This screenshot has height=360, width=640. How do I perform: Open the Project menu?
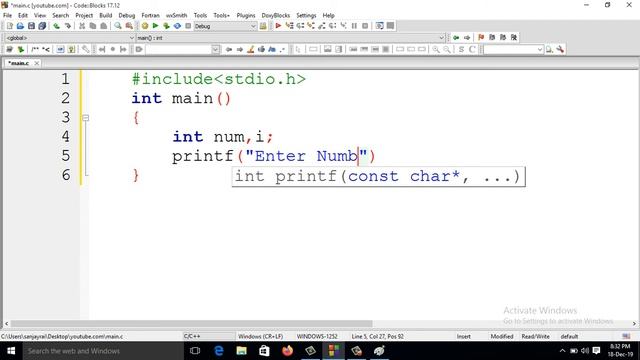(x=84, y=15)
